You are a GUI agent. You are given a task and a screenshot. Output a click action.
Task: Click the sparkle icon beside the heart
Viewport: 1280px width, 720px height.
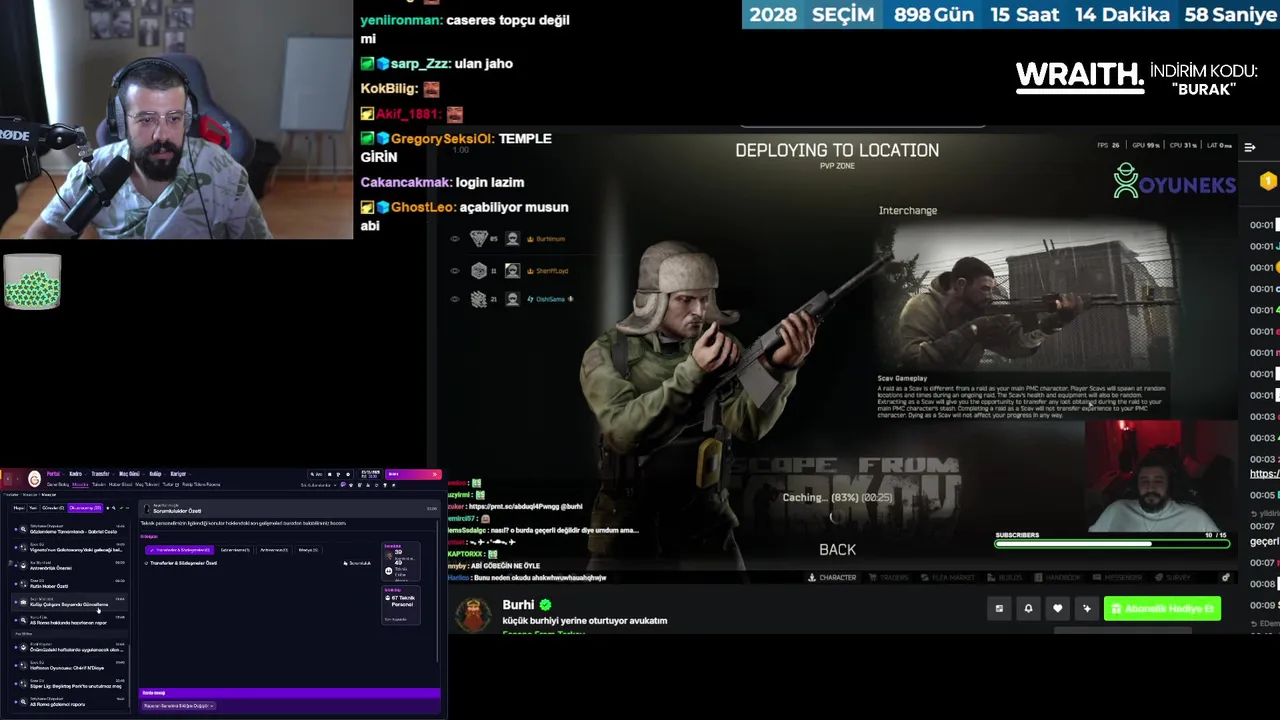[x=1087, y=608]
